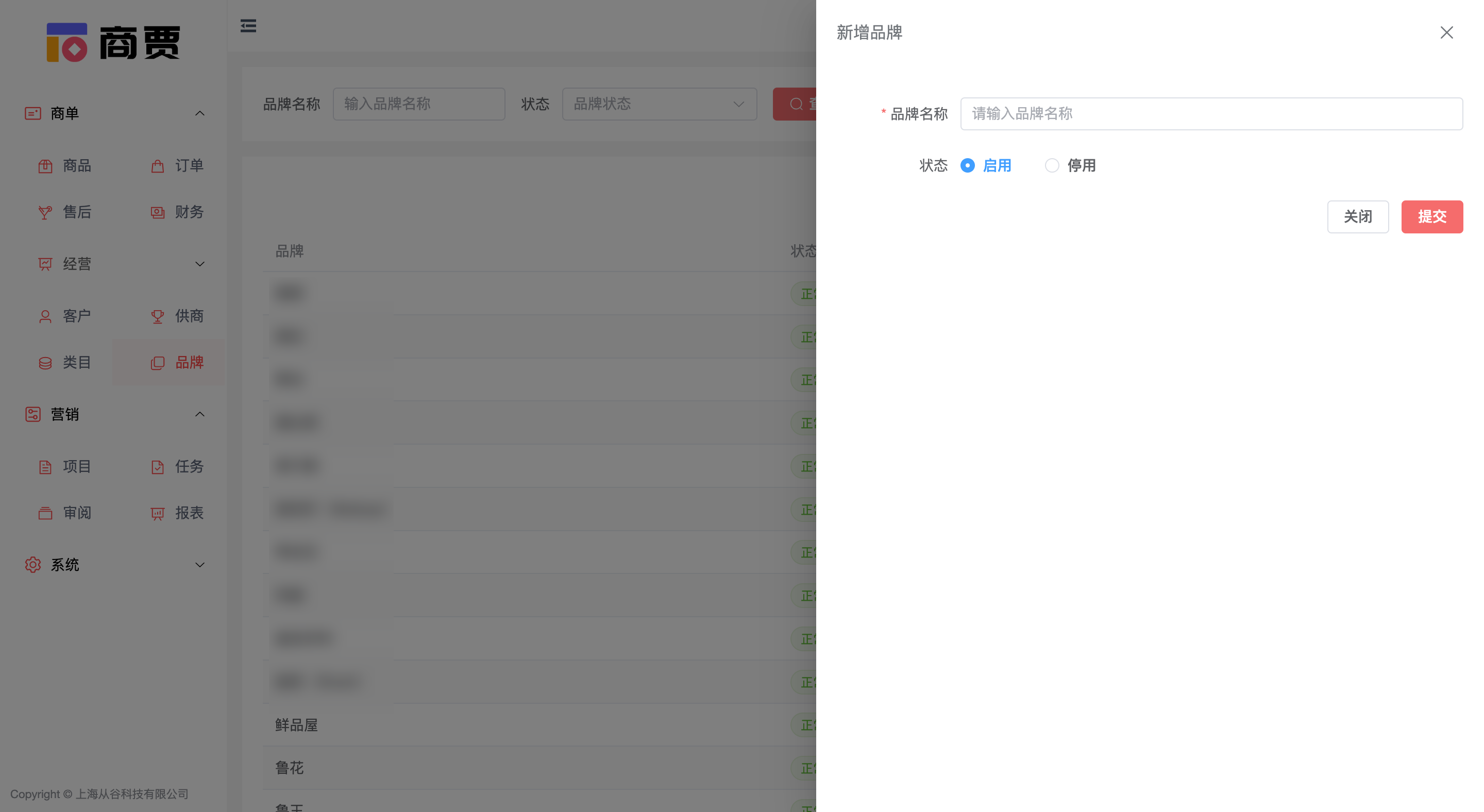Enable the 启用 status radio button
Screen dimensions: 1484x812
tap(968, 165)
